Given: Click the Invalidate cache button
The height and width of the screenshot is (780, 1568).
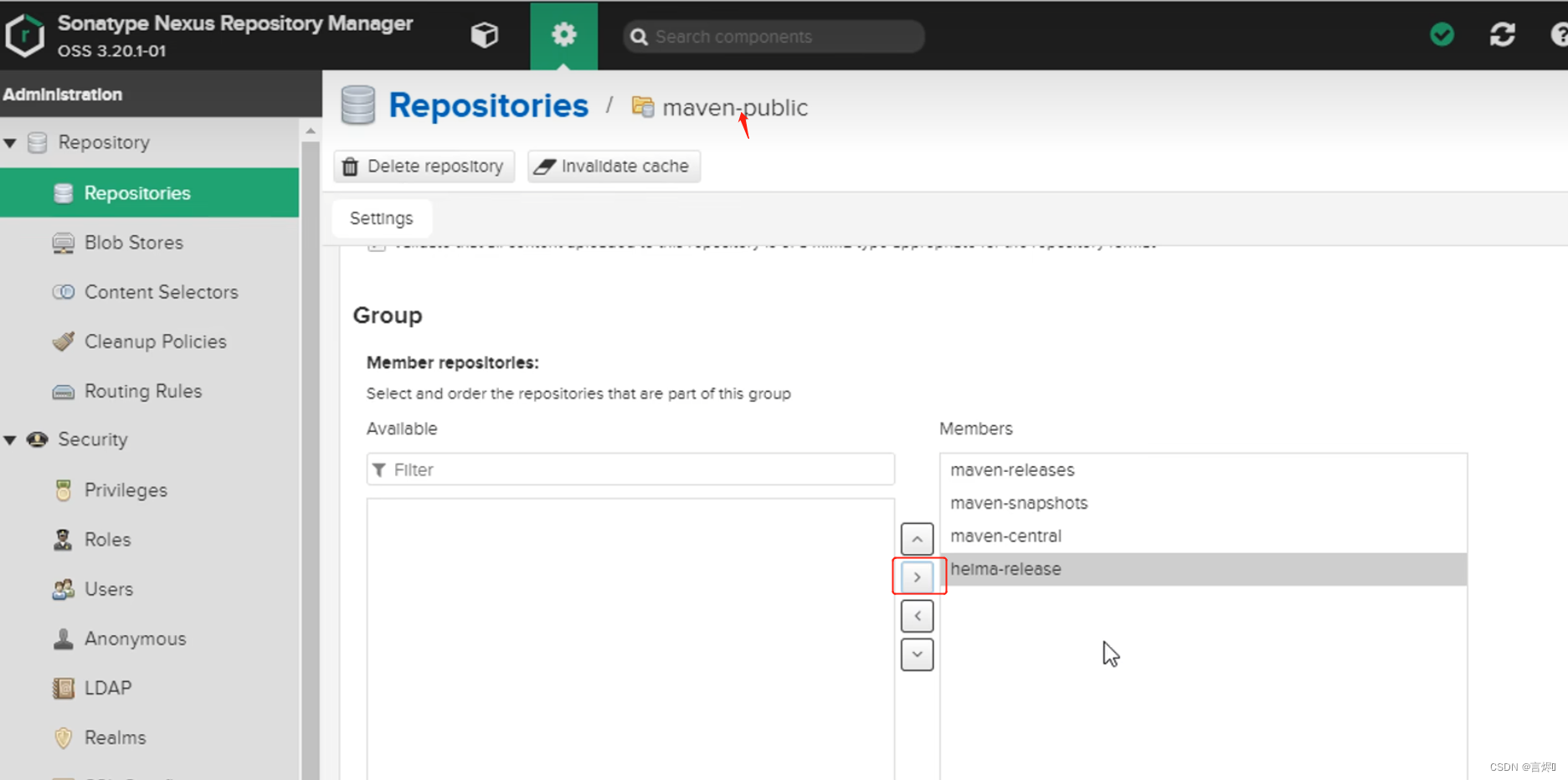Looking at the screenshot, I should (614, 166).
